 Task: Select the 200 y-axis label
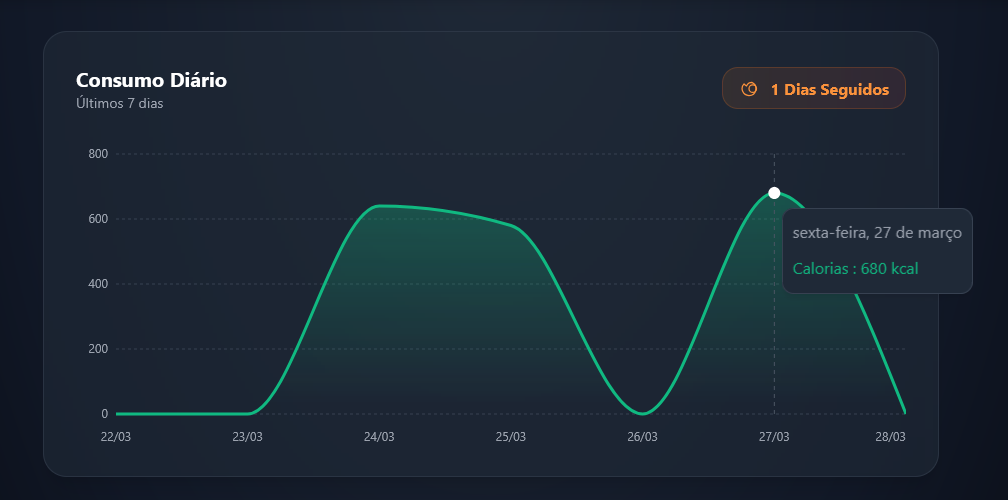point(97,349)
